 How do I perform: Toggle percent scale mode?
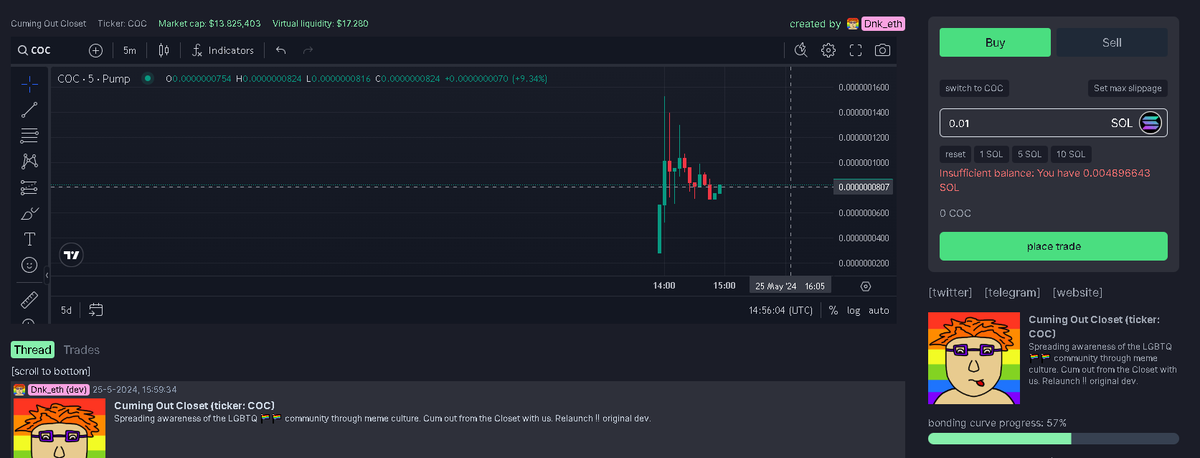pyautogui.click(x=833, y=310)
